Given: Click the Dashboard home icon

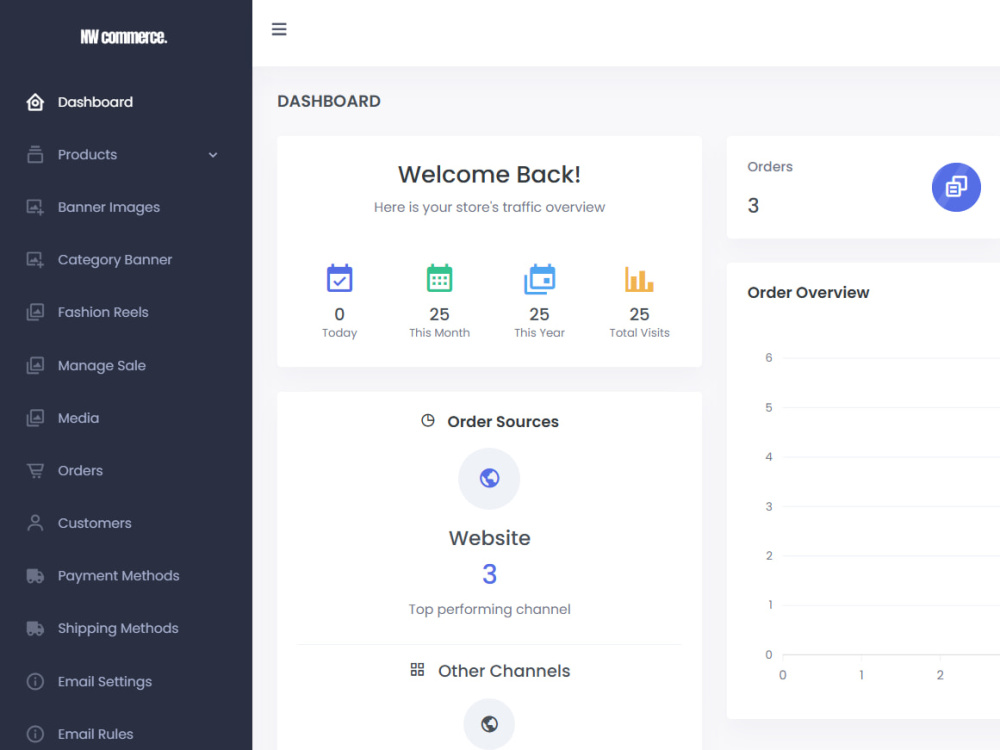Looking at the screenshot, I should pos(35,102).
